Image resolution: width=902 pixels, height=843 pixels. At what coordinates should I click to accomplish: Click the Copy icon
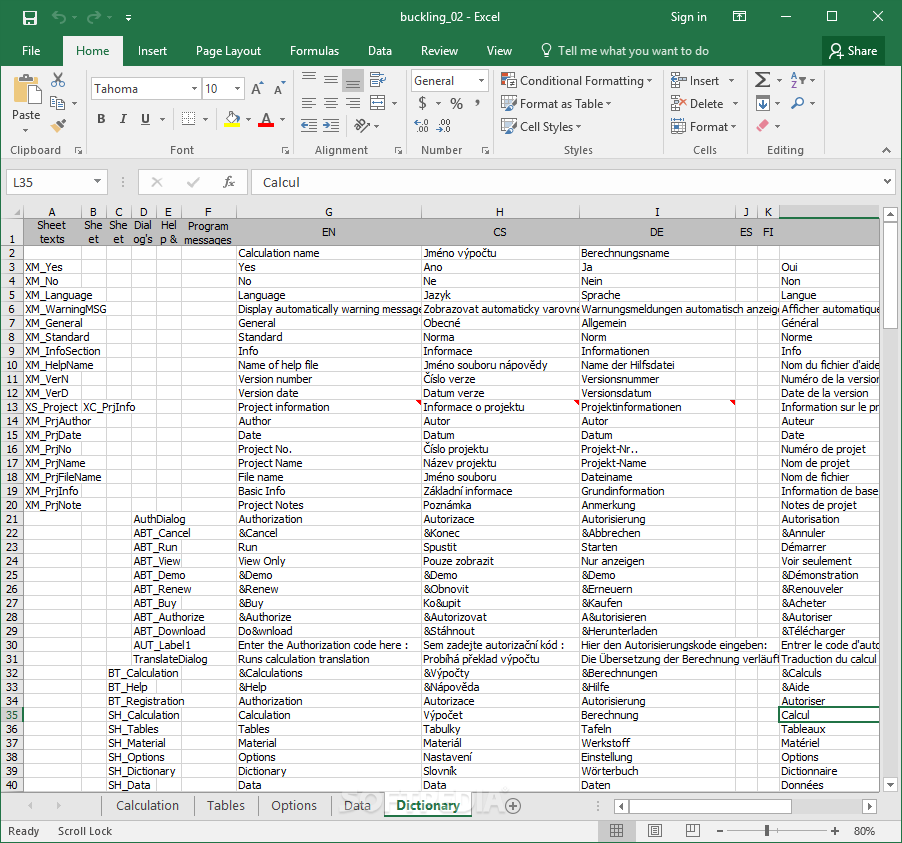click(58, 103)
